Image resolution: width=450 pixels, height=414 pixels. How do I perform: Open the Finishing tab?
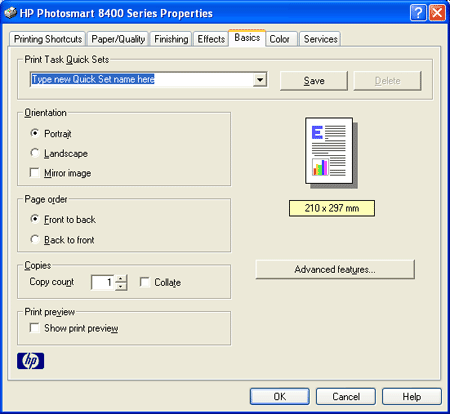point(171,39)
